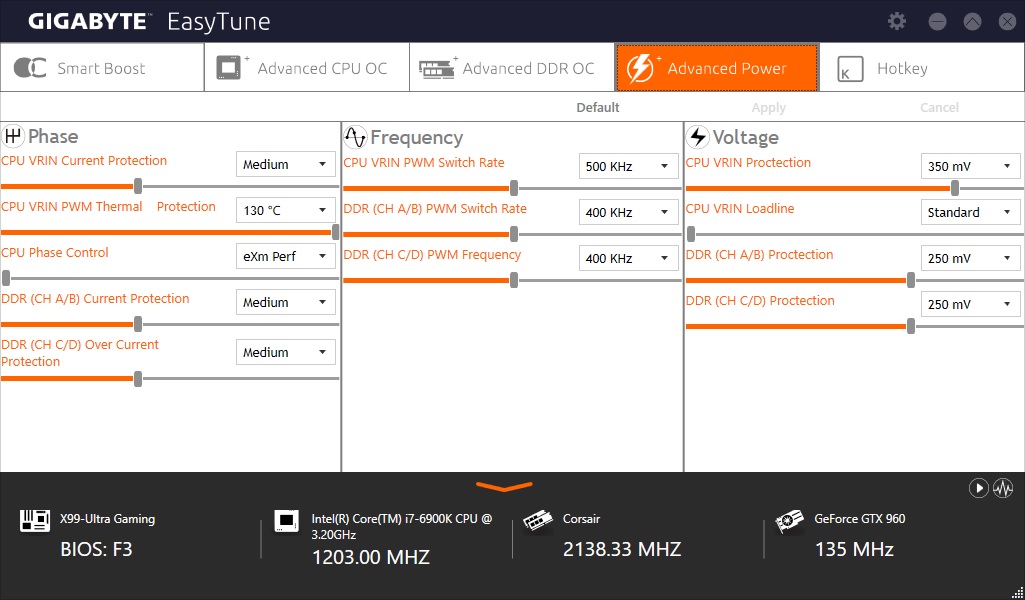Click the RAM icon beside Corsair
Viewport: 1025px width, 600px height.
point(538,521)
